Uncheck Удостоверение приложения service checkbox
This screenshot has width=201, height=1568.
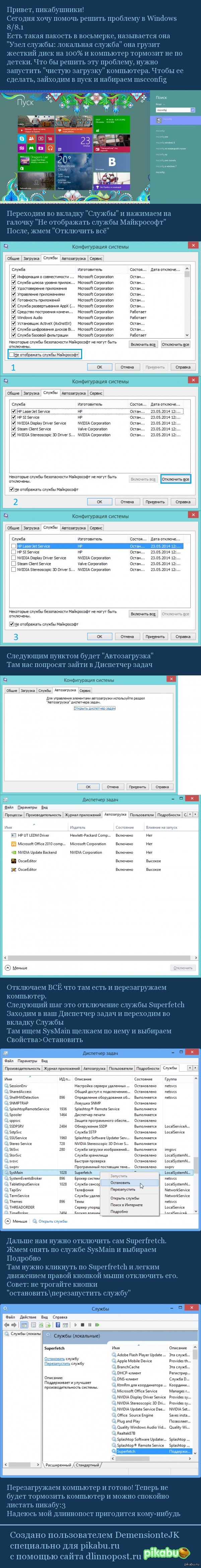(x=14, y=289)
